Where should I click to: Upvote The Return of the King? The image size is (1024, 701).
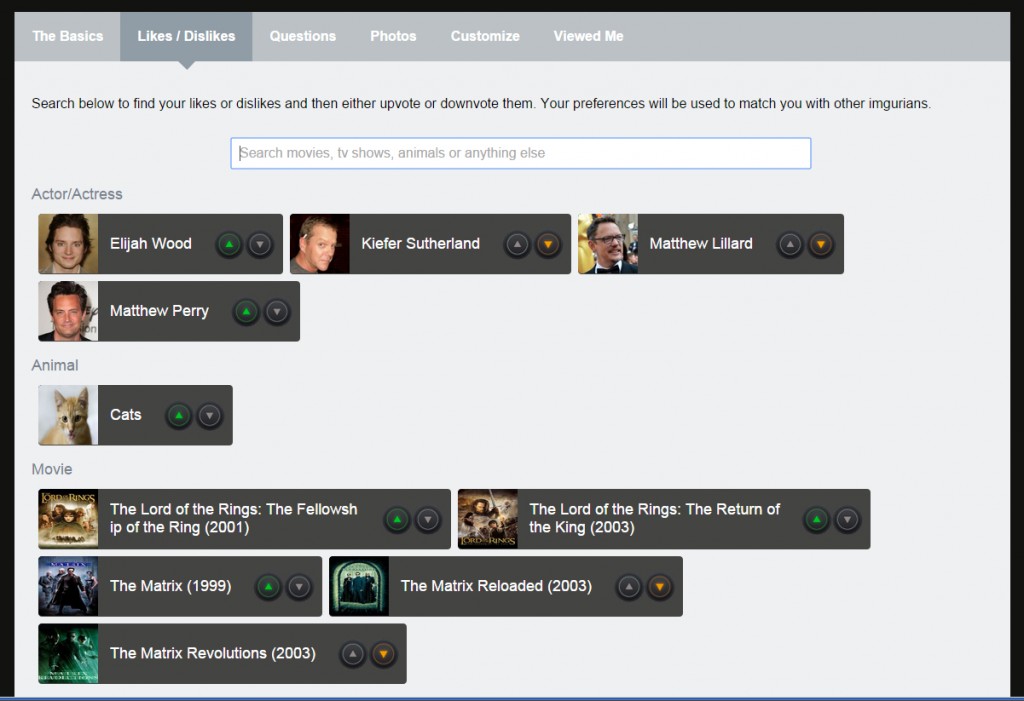[x=816, y=519]
